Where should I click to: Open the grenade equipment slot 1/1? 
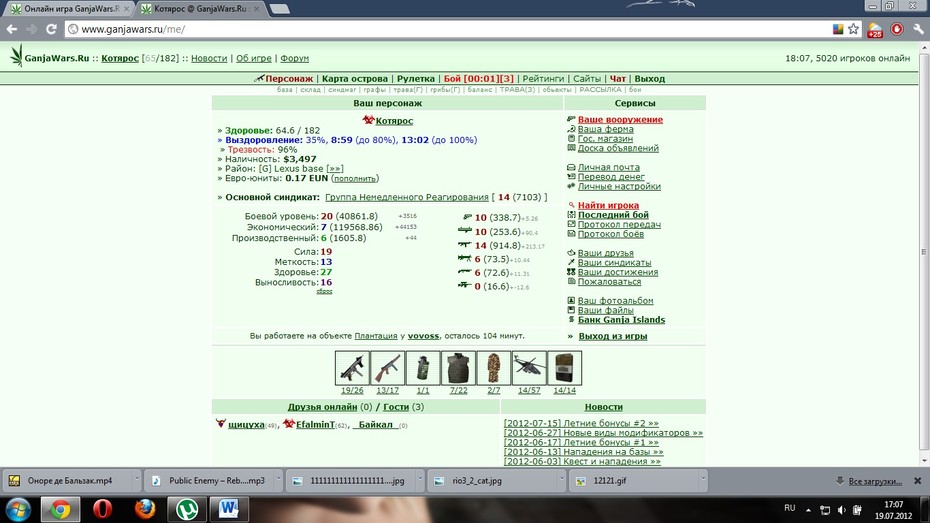coord(423,368)
